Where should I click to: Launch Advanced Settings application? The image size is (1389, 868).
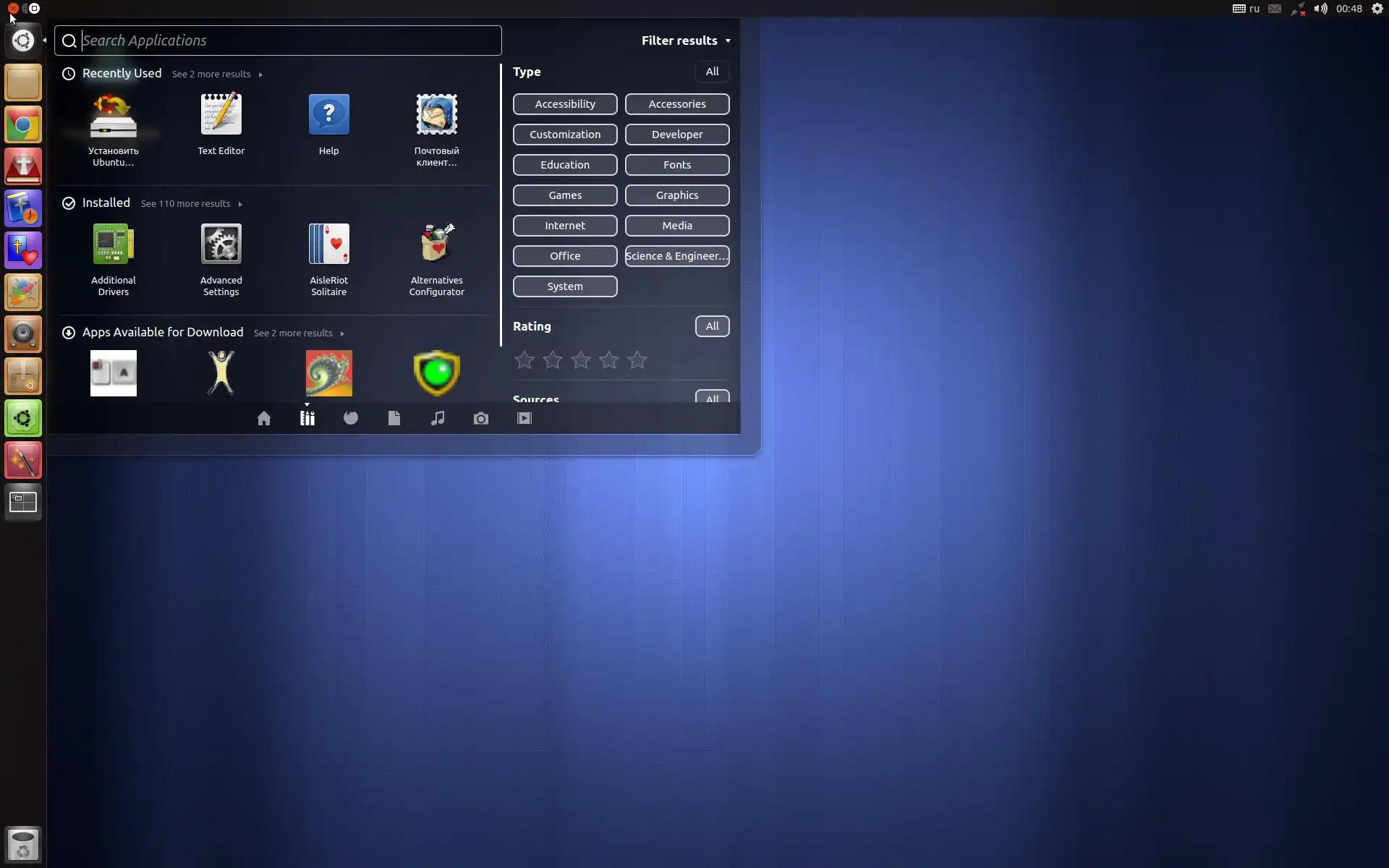pos(221,244)
